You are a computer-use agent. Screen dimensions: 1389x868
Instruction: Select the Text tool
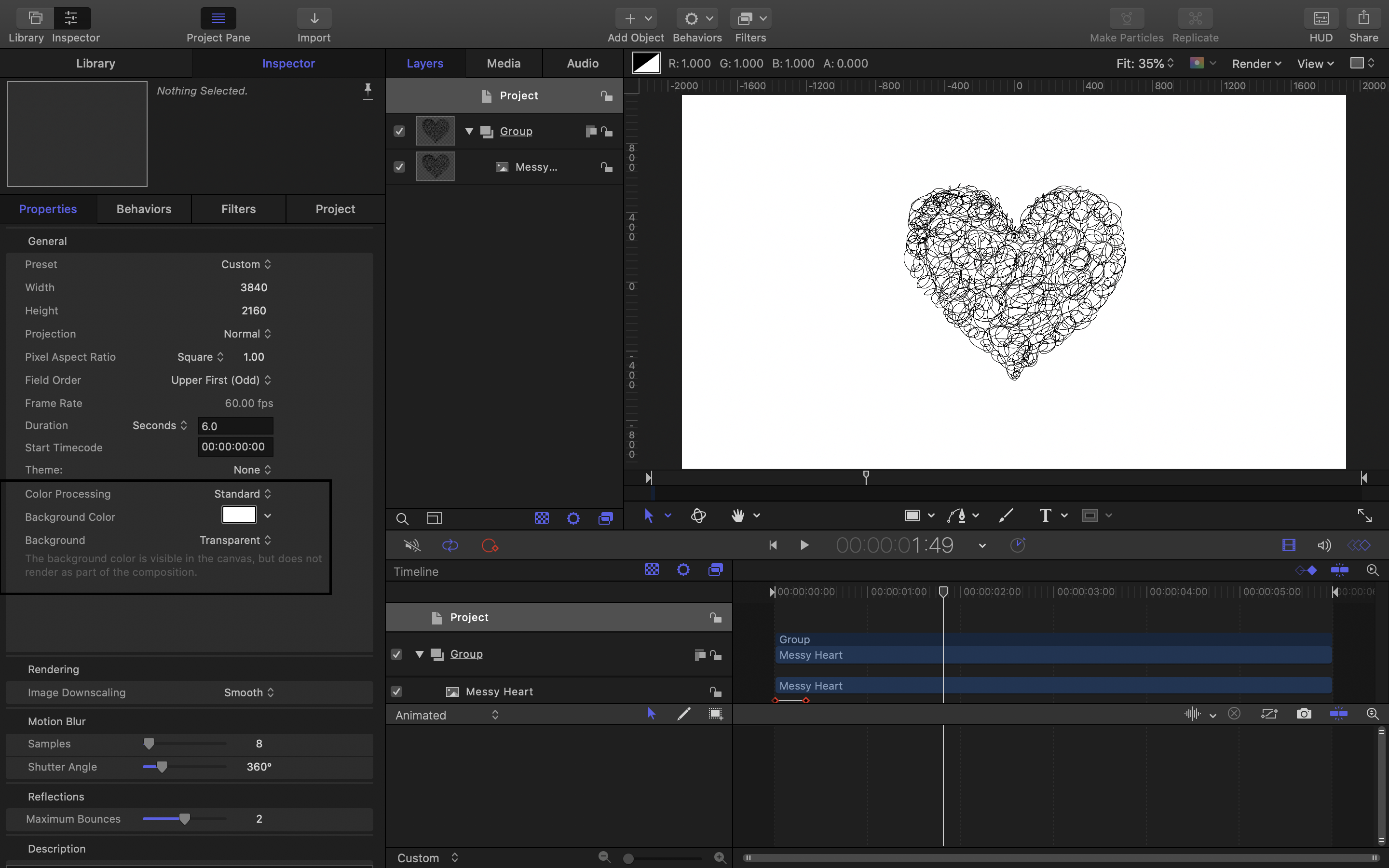pos(1045,515)
